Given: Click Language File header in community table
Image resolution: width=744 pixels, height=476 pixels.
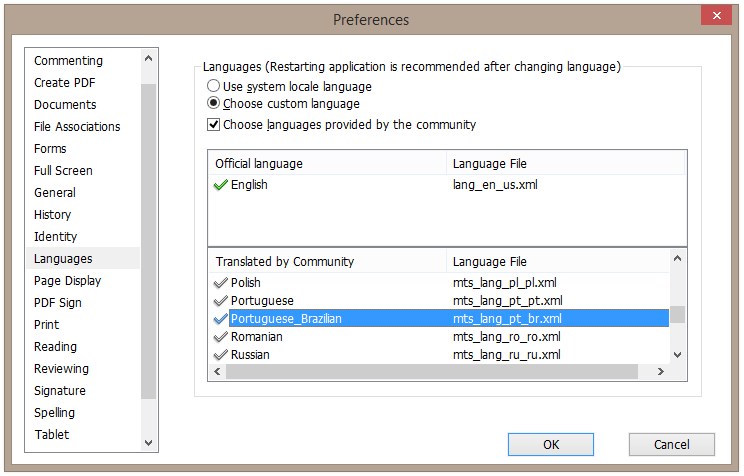Looking at the screenshot, I should click(x=558, y=261).
